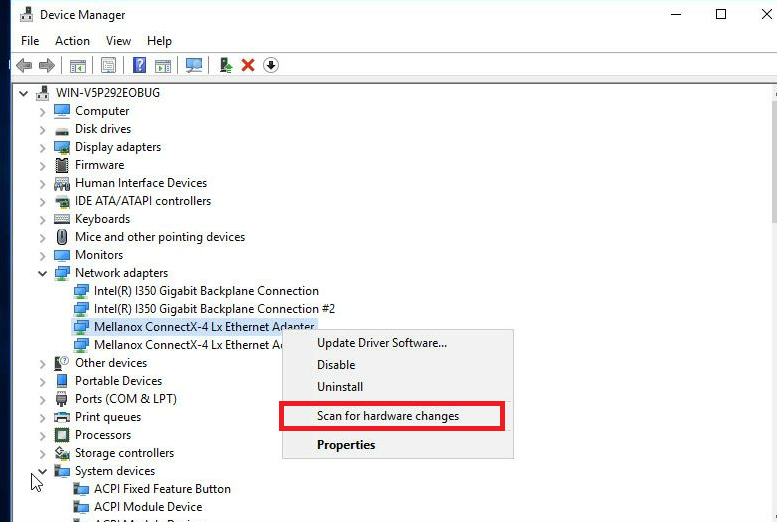Viewport: 777px width, 522px height.
Task: Click the Network adapters label
Action: click(x=121, y=273)
